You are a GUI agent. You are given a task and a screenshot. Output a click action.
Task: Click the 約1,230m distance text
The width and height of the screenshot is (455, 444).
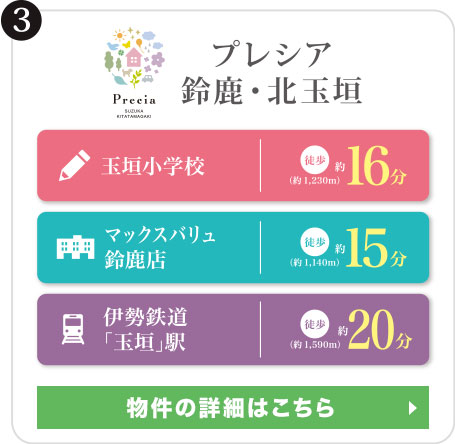(315, 180)
